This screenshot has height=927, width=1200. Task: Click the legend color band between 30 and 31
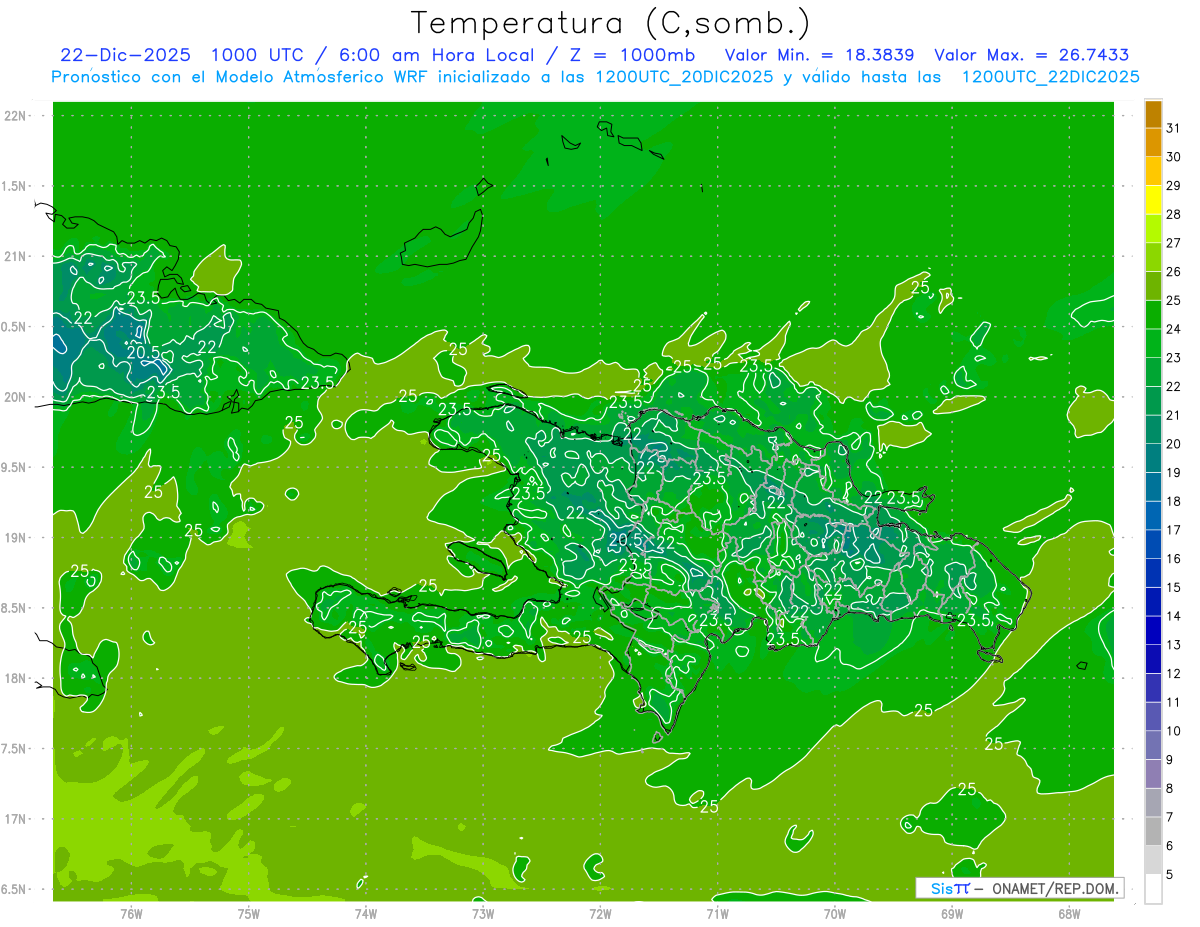[x=1153, y=143]
